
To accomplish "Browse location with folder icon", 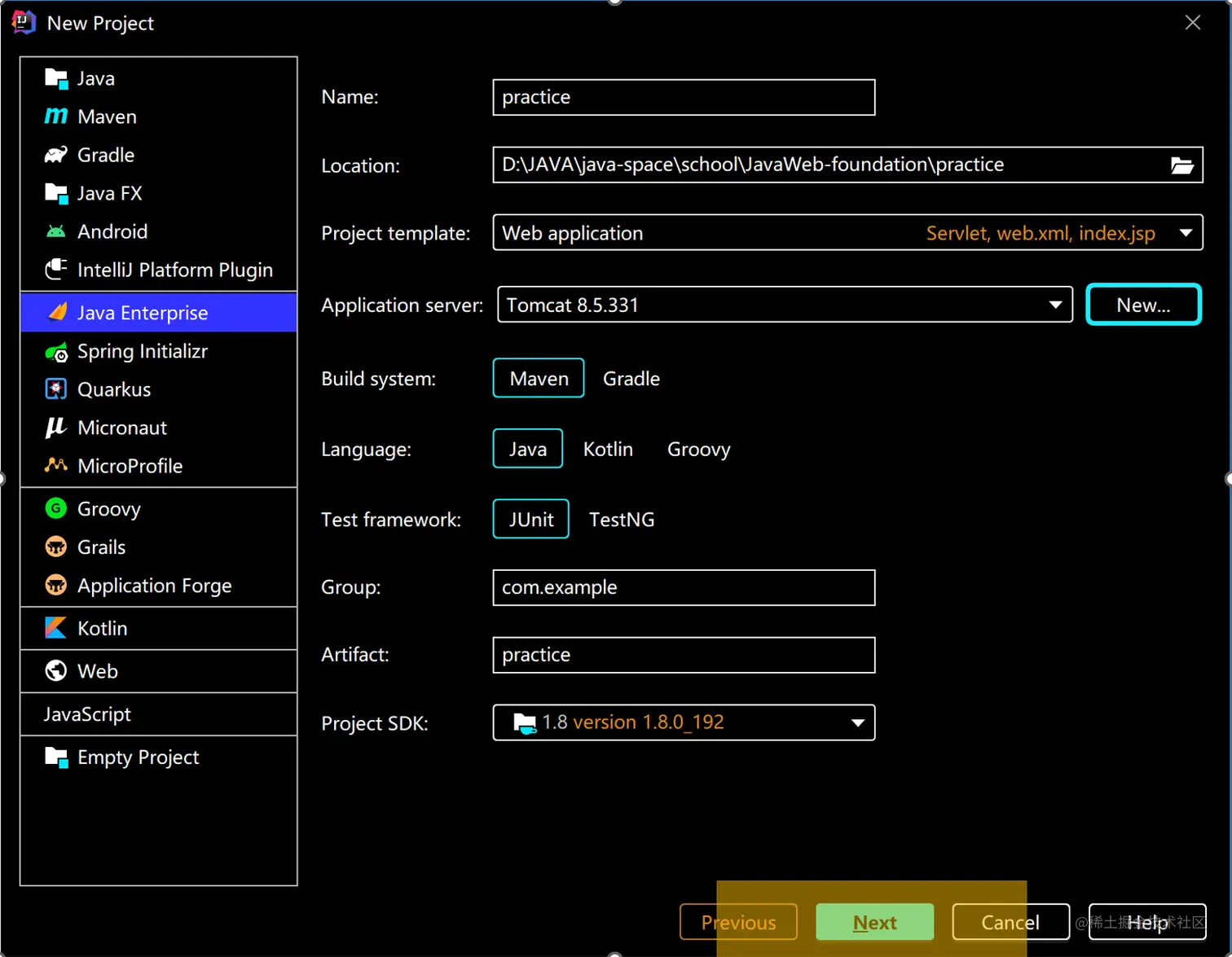I will (x=1181, y=165).
